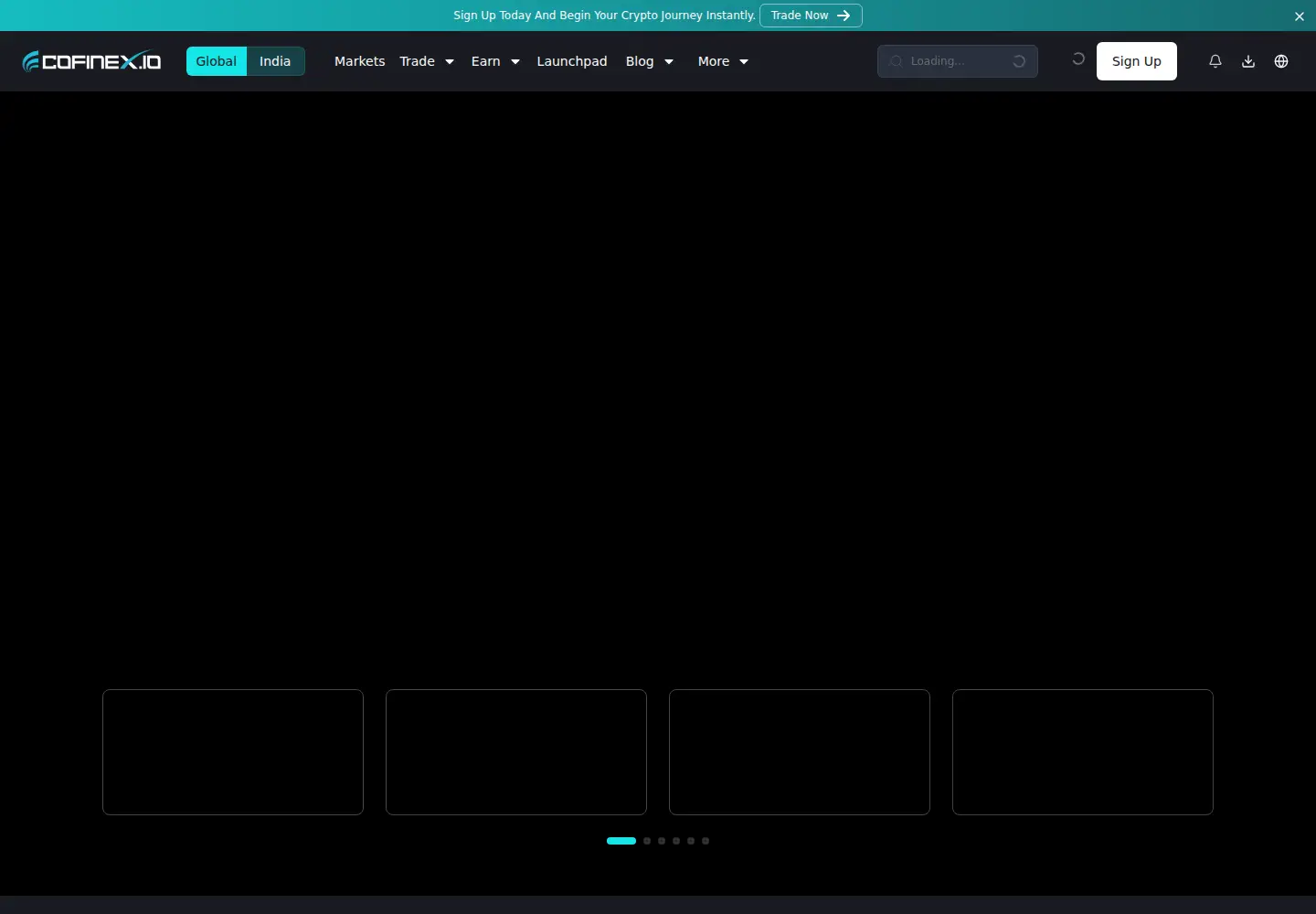Select the active cyan carousel indicator
Viewport: 1316px width, 914px height.
point(621,841)
